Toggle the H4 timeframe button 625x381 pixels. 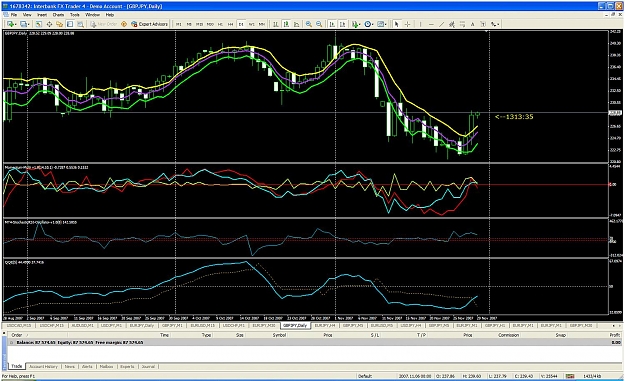(231, 24)
